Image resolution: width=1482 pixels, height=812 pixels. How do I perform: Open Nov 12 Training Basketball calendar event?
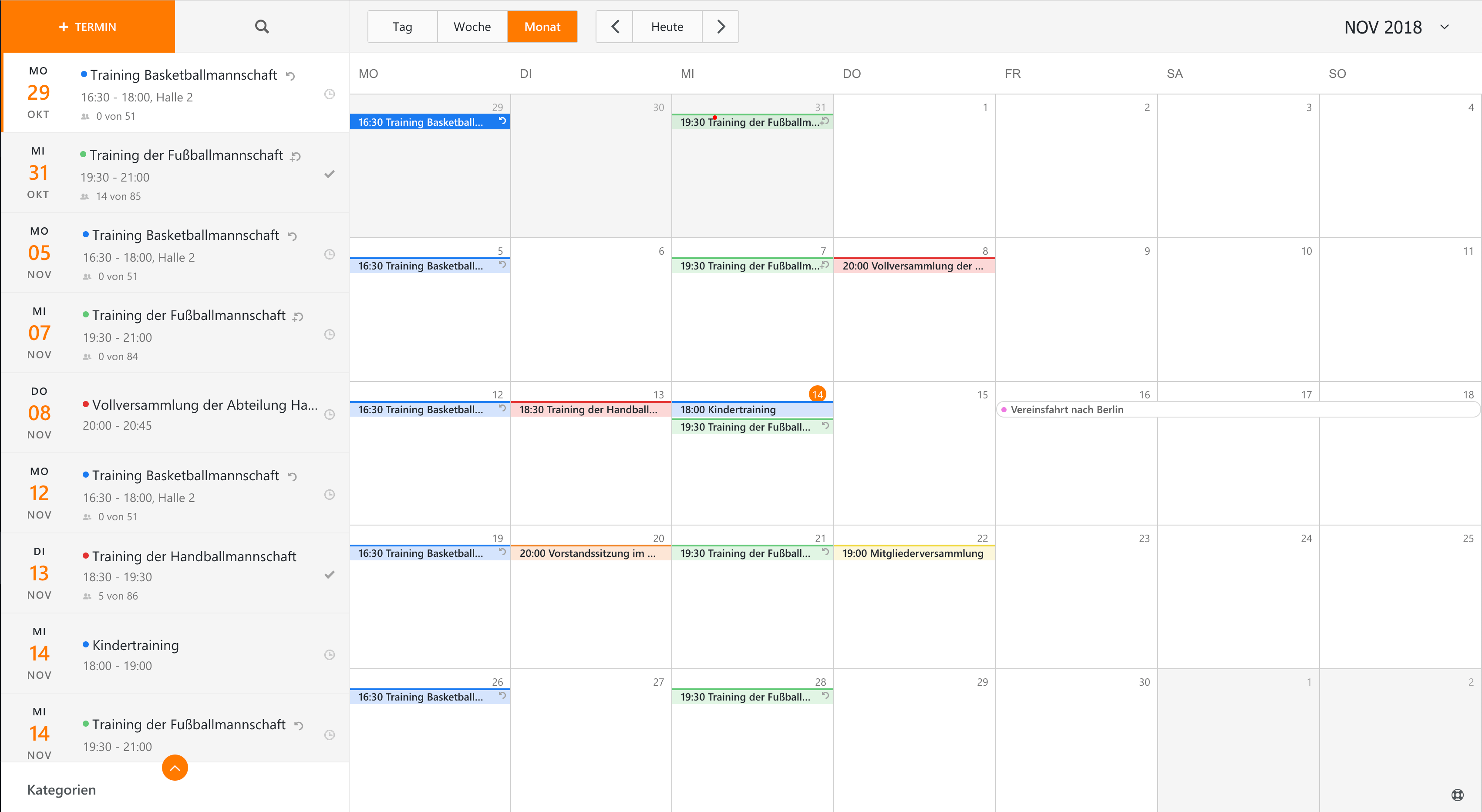tap(430, 409)
